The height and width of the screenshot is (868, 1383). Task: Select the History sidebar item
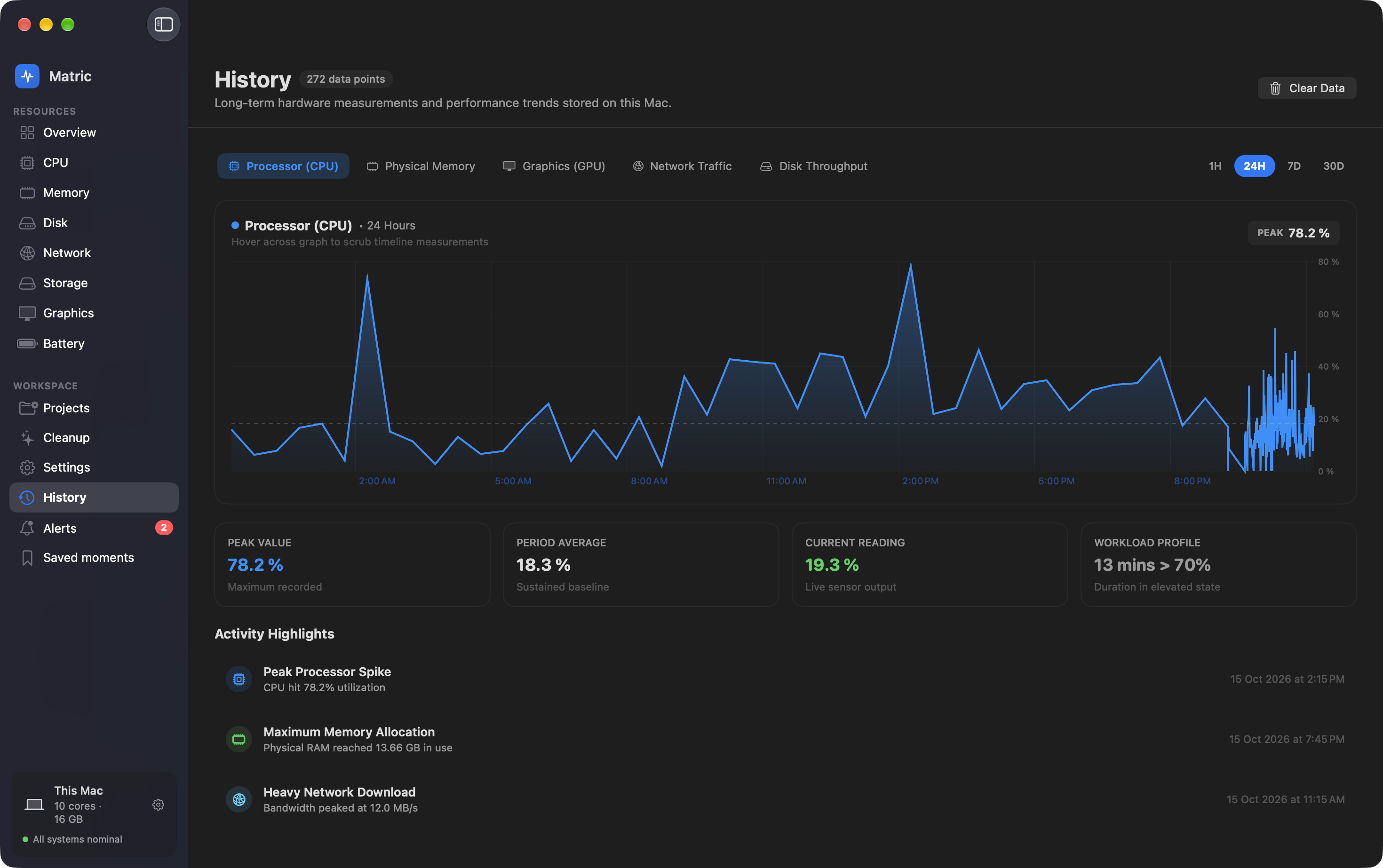[94, 497]
